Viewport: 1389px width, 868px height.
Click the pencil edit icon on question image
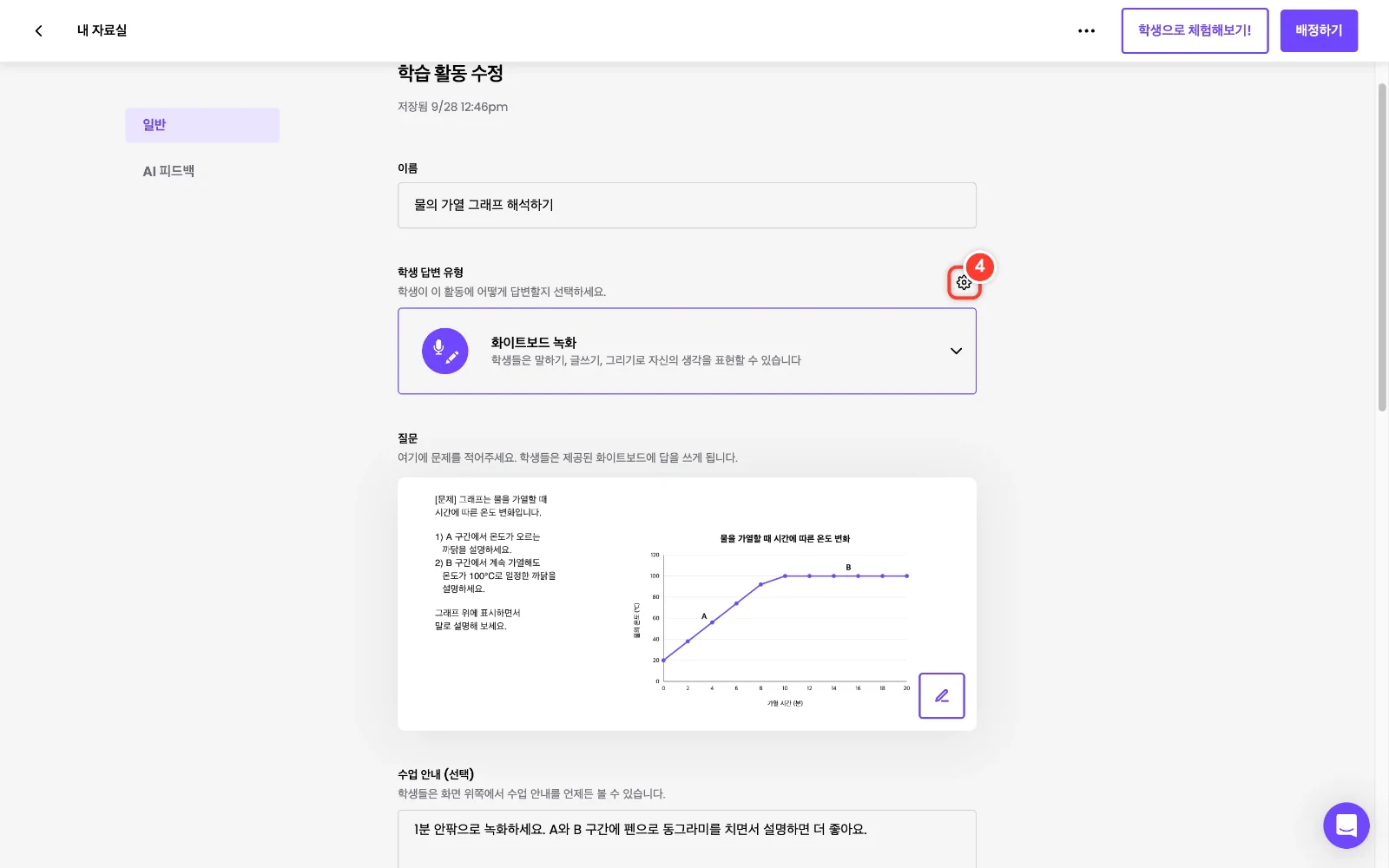pos(942,695)
